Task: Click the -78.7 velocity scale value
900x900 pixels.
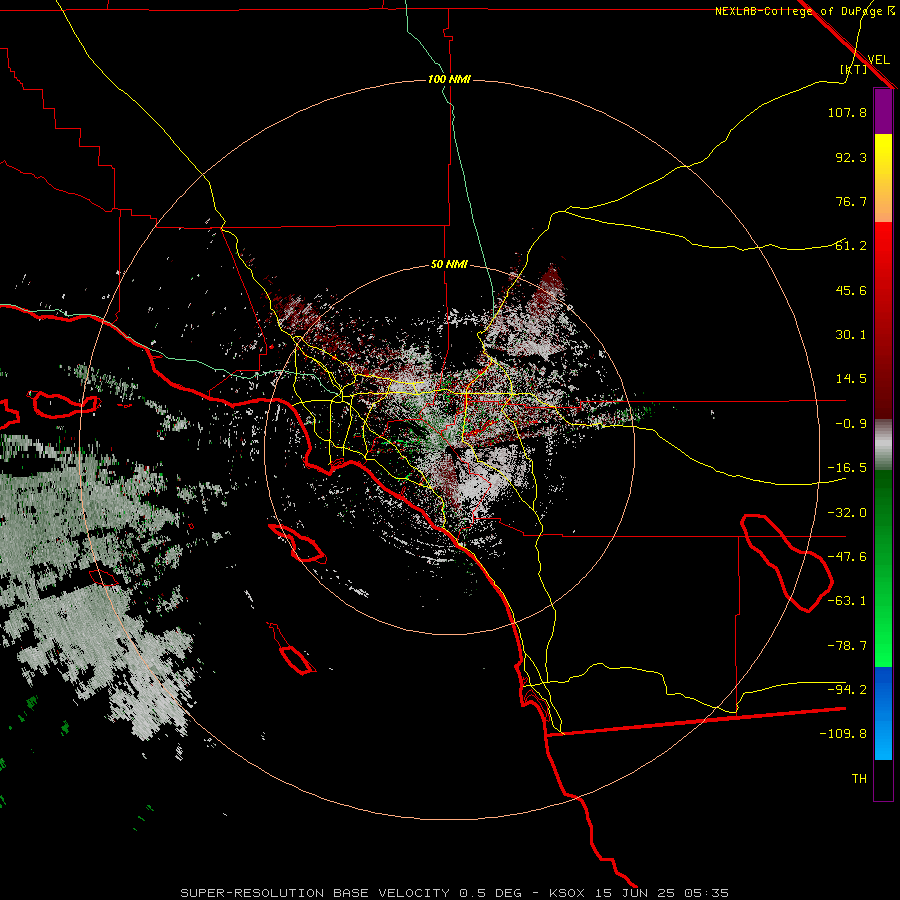Action: (x=847, y=646)
